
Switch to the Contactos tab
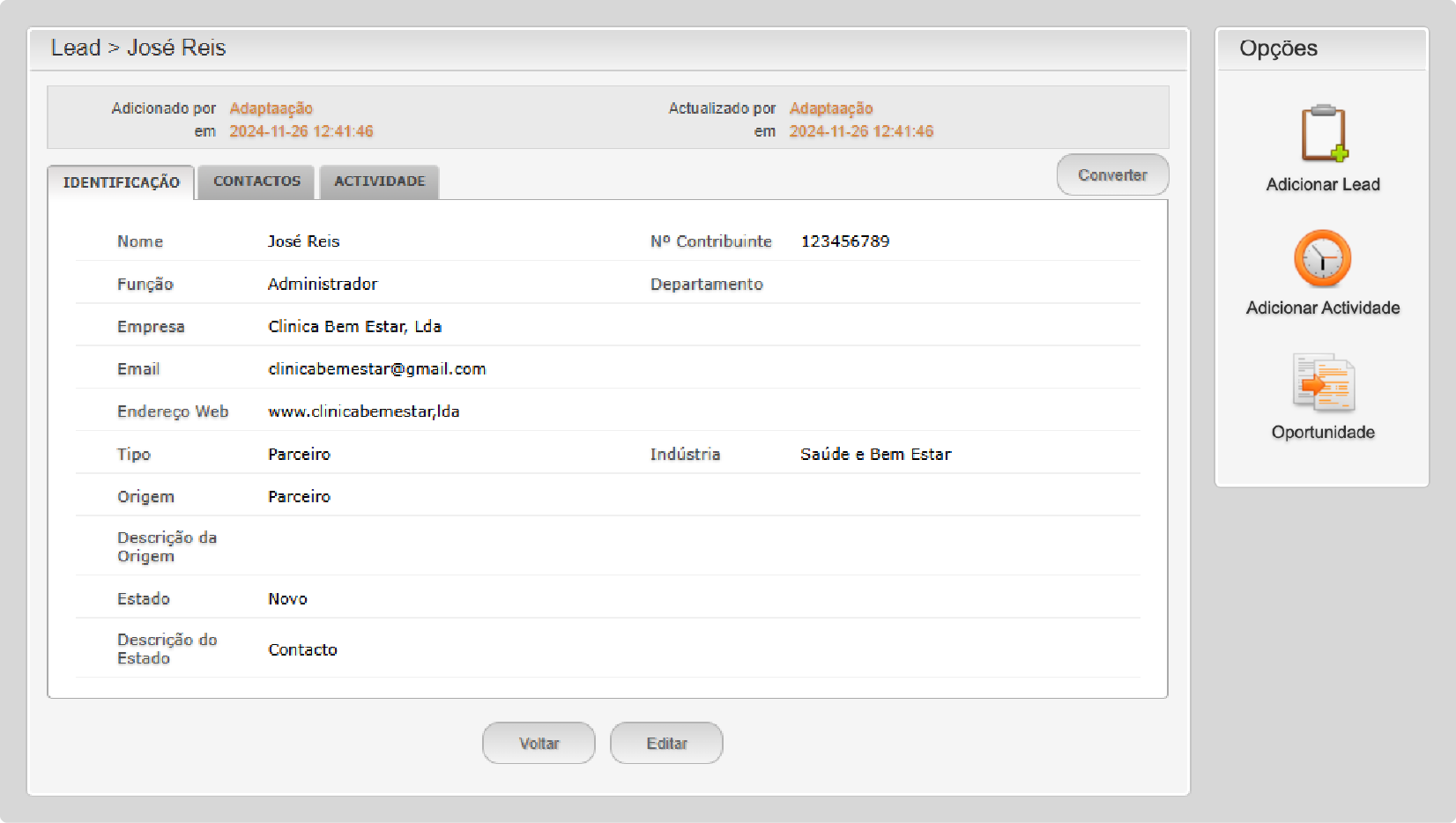(256, 182)
